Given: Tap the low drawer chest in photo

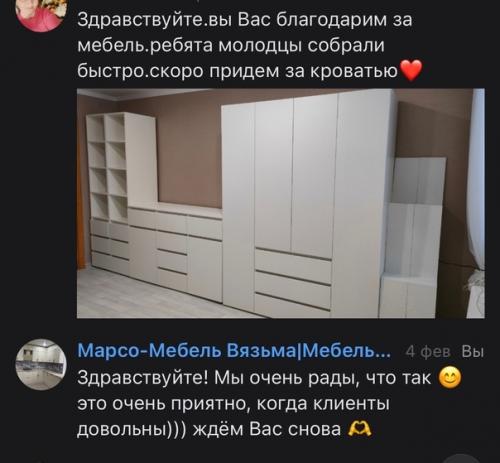Looking at the screenshot, I should 175,250.
